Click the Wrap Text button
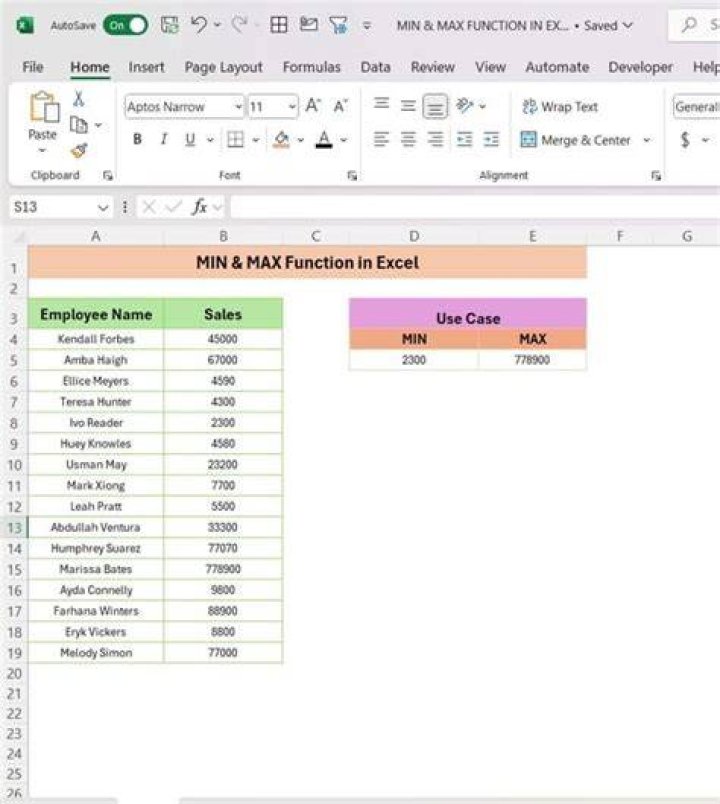 pos(559,107)
